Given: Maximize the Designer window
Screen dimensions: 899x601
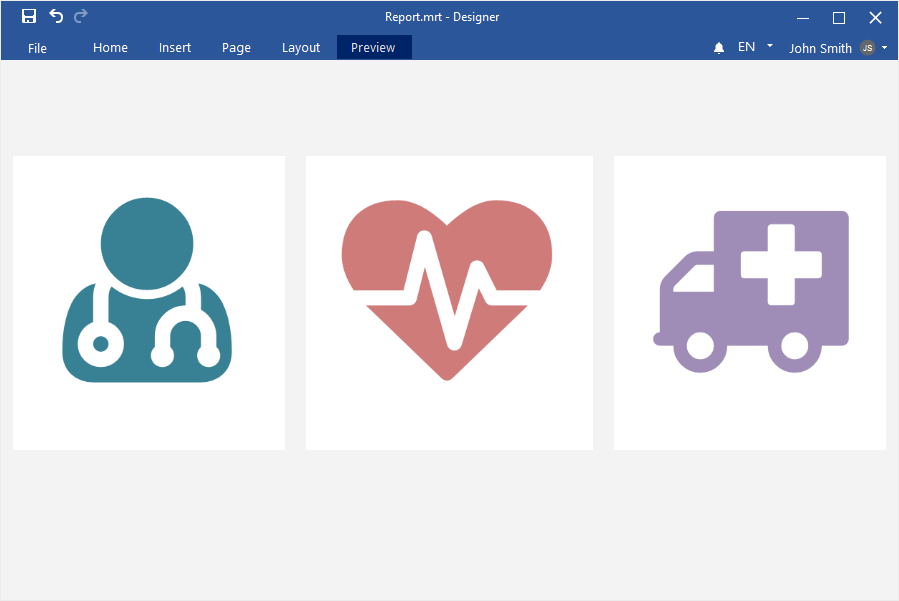Looking at the screenshot, I should point(839,17).
